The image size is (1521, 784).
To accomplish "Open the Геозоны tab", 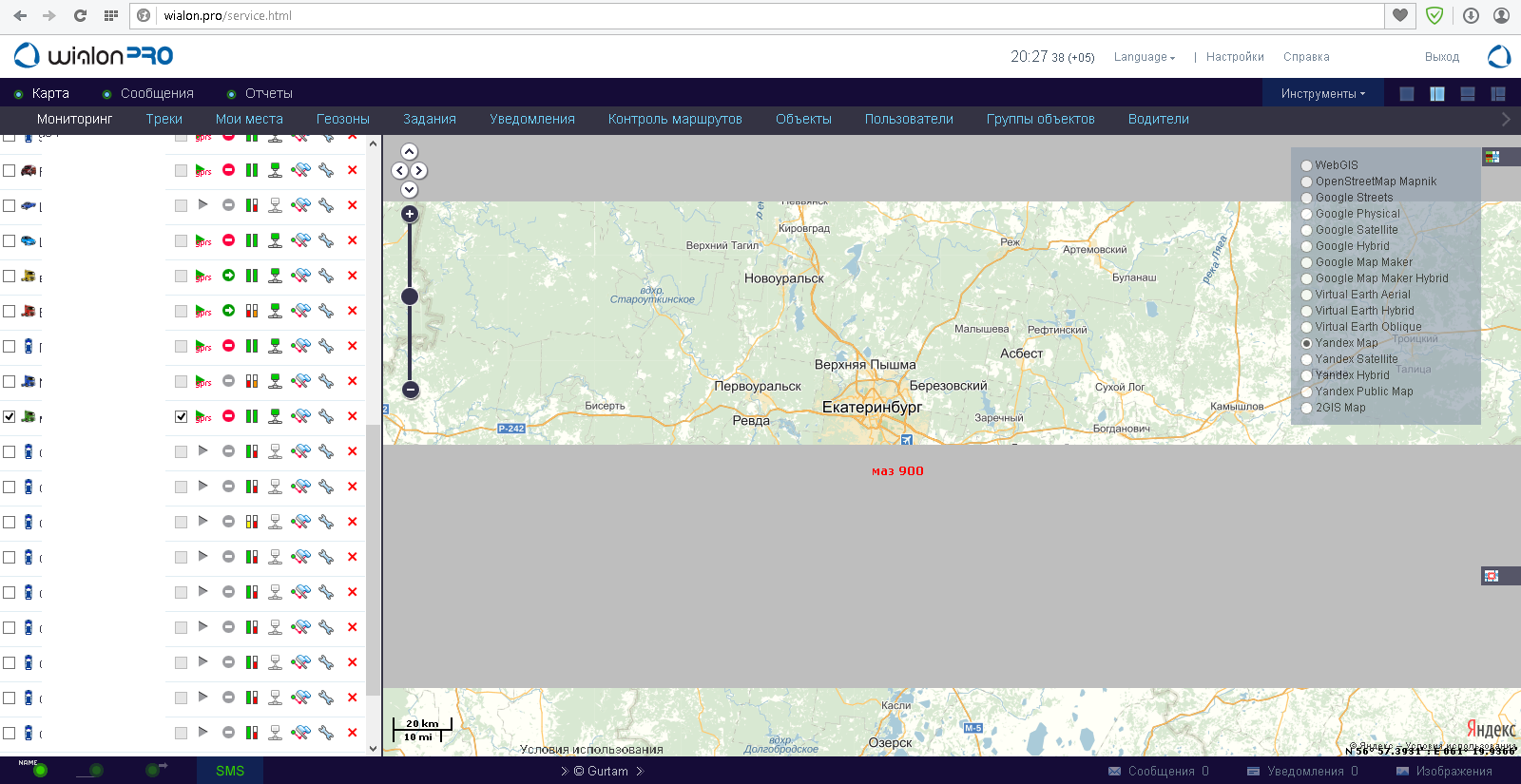I will click(342, 120).
